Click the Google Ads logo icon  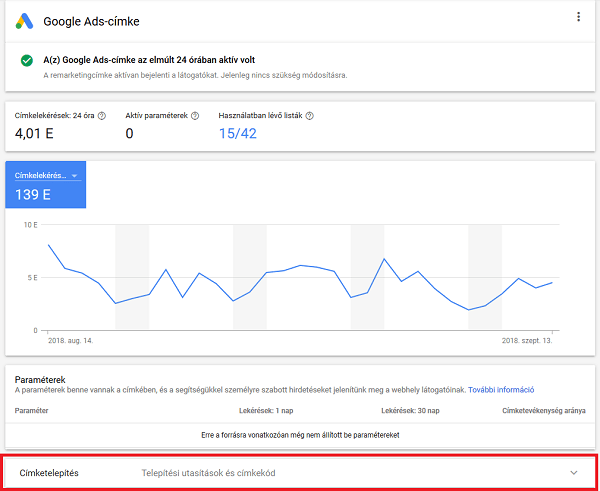(24, 21)
